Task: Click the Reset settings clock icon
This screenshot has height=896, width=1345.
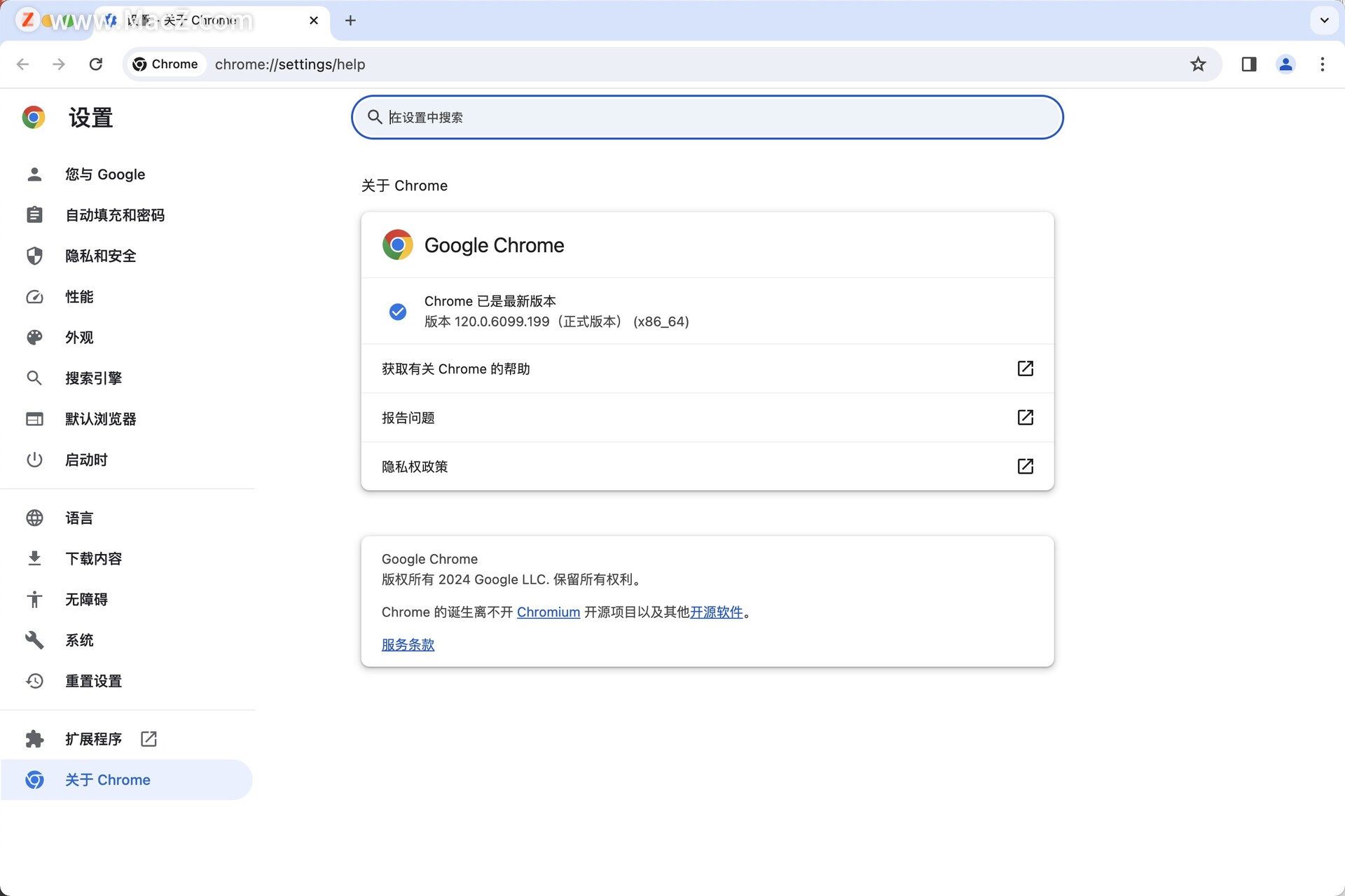Action: (34, 681)
